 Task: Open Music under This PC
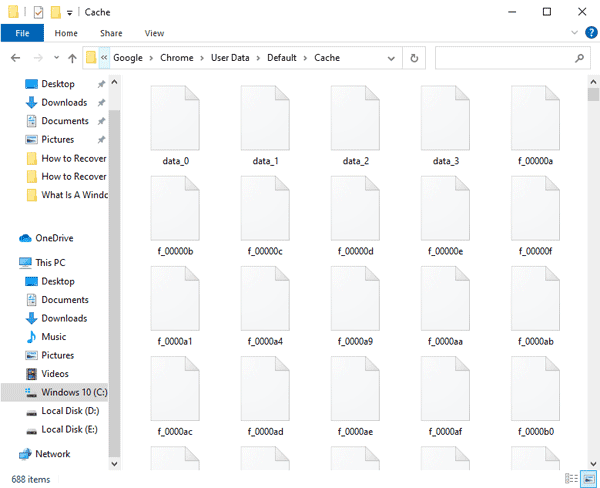[54, 337]
